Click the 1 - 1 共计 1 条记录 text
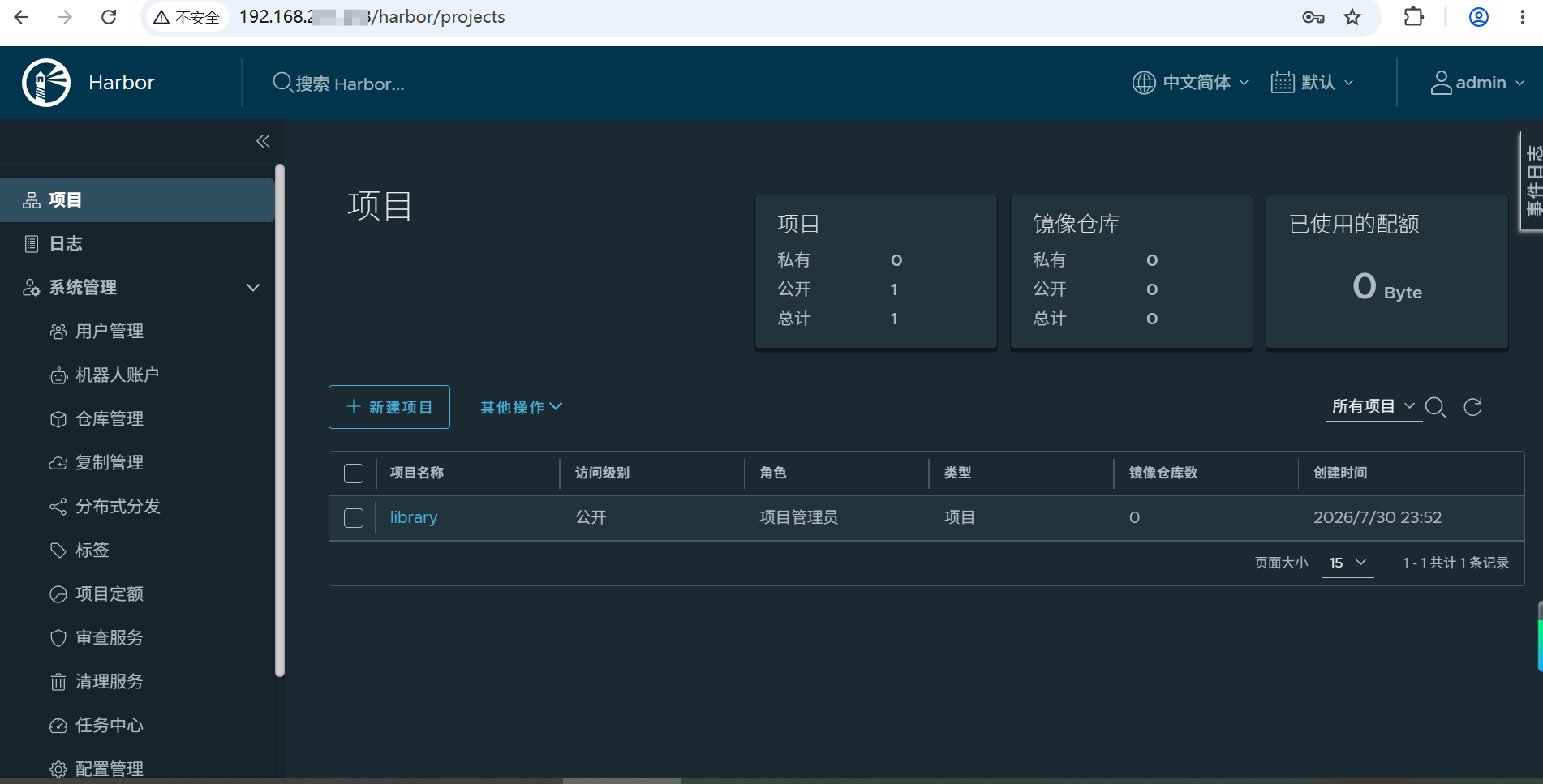 (x=1456, y=563)
